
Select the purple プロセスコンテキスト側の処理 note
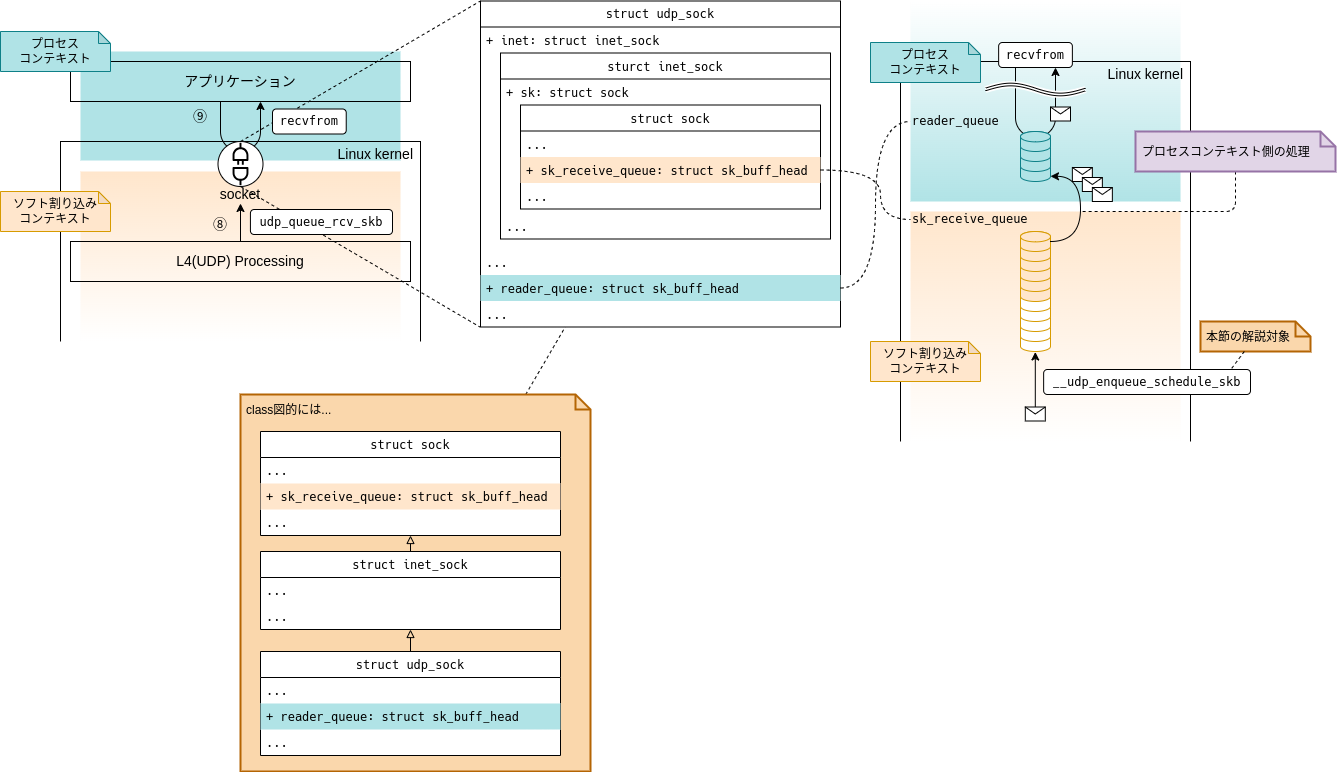point(1235,151)
